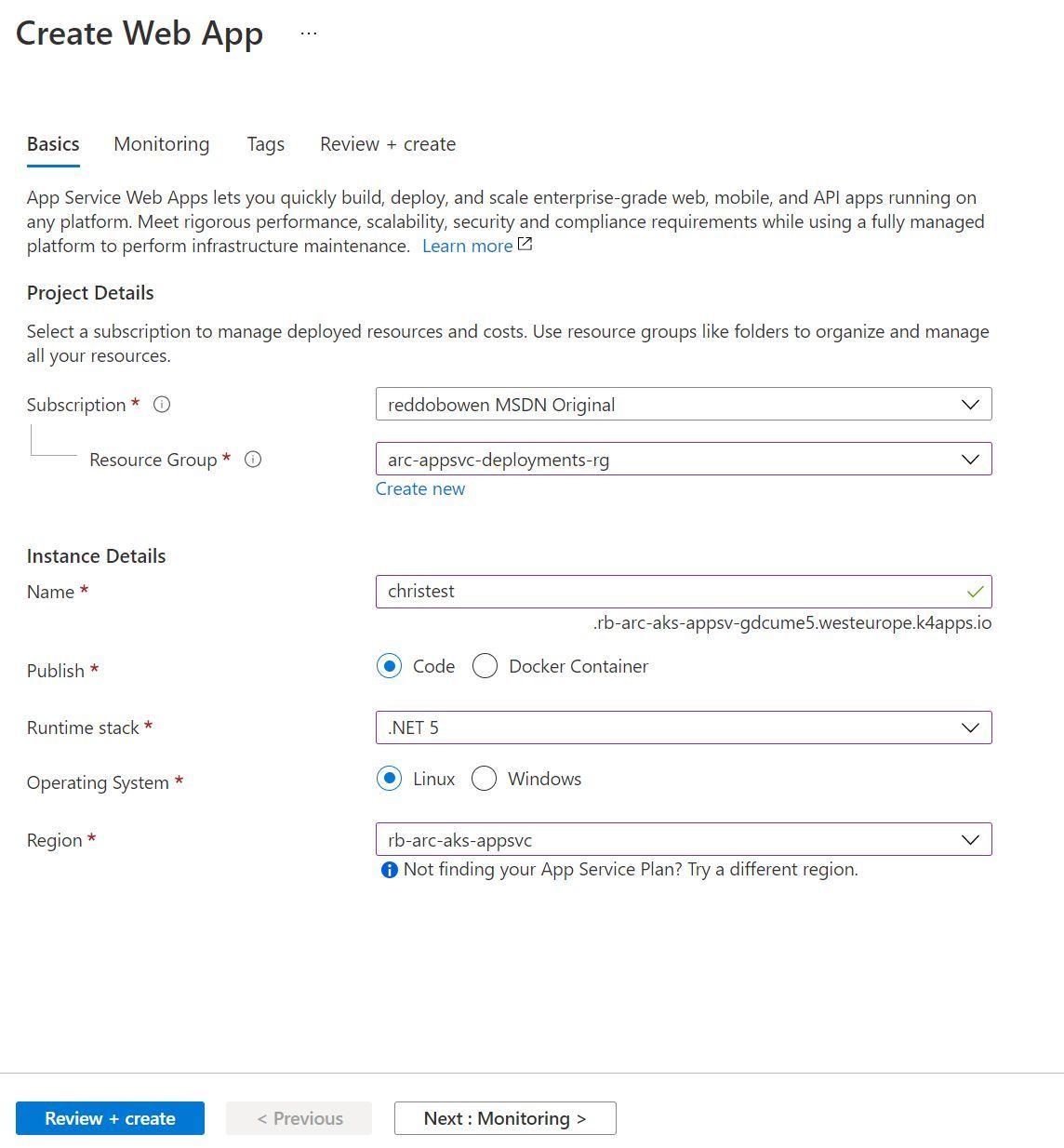Click the domain suffix text .rb-arc-aks-appsv-gdcume5.westeurope.k4apps.io
The height and width of the screenshot is (1148, 1064).
coord(792,623)
